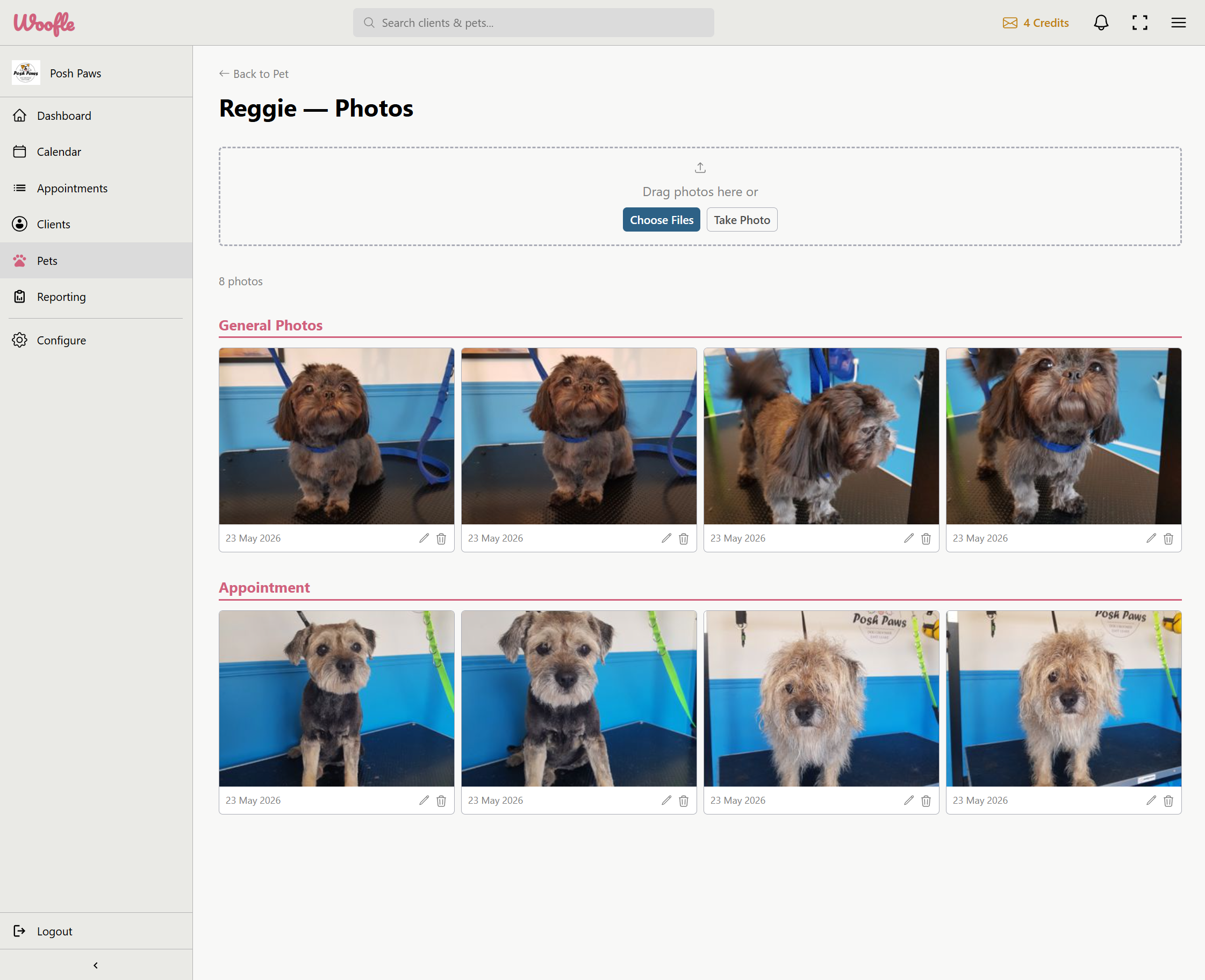Open third General Photos side-view thumbnail
The height and width of the screenshot is (980, 1205).
(x=821, y=436)
